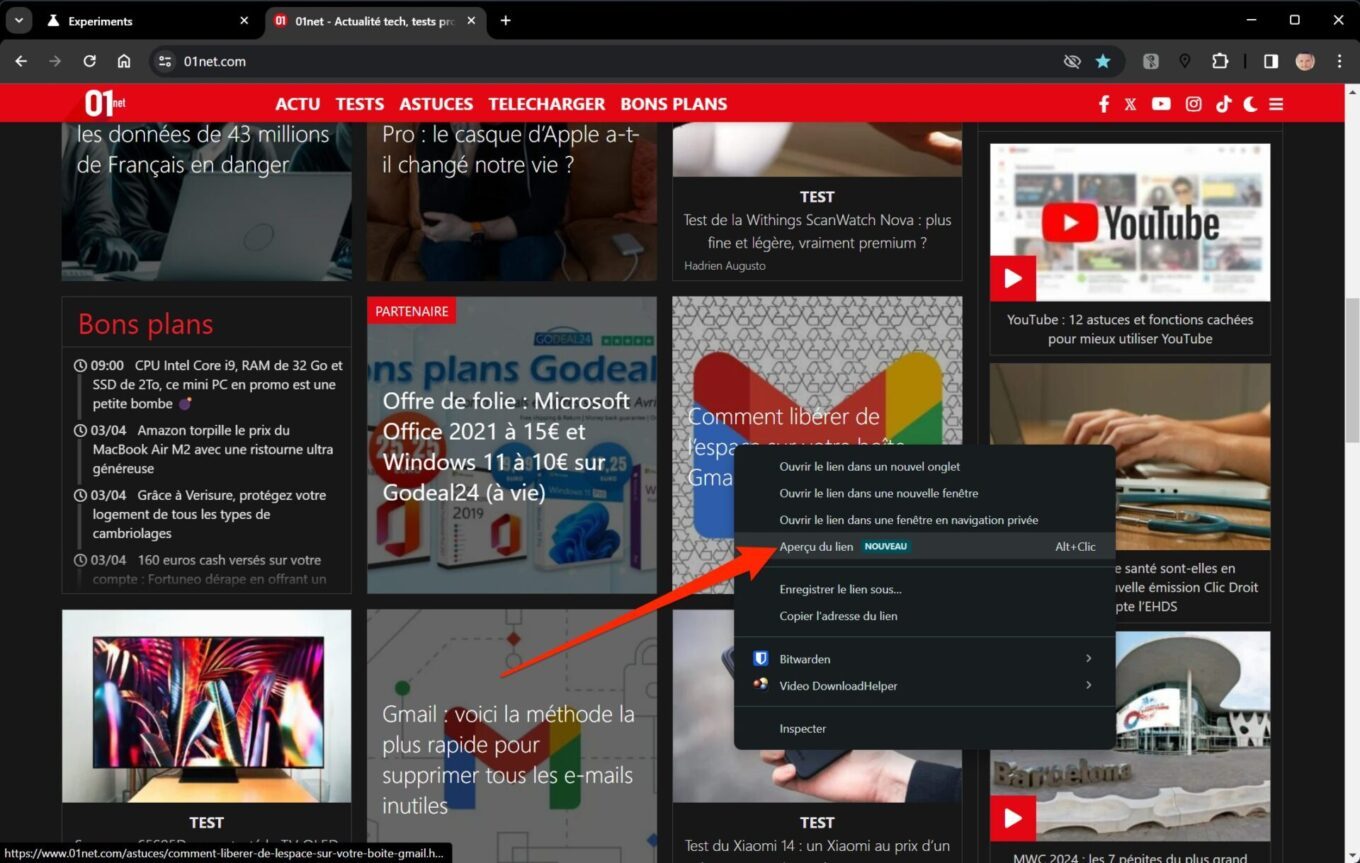Select 'Aperçu du lien' menu entry

coord(924,547)
